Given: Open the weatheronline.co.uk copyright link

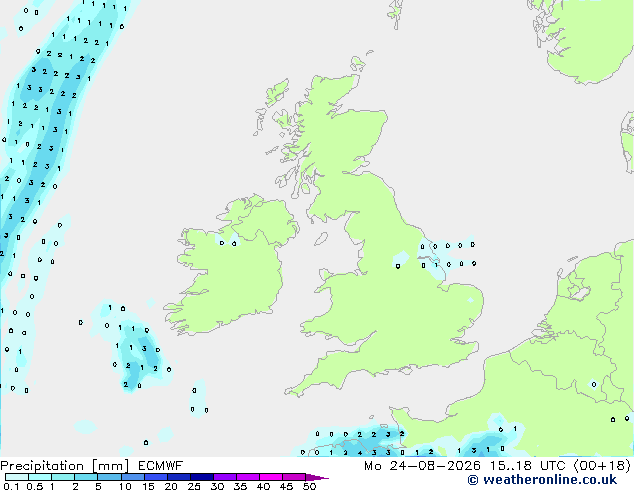Looking at the screenshot, I should (542, 480).
